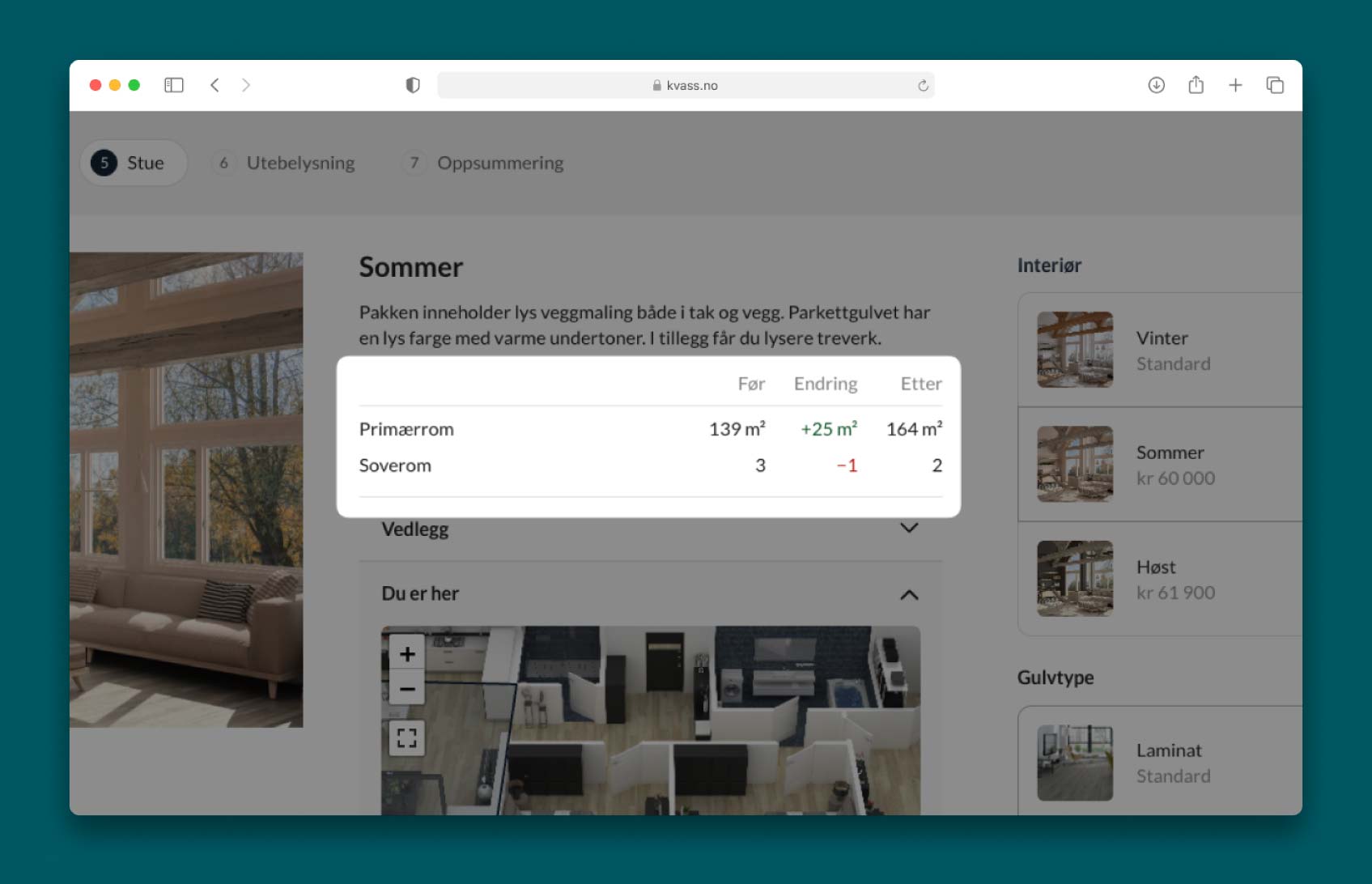Zoom out on the floor plan
The image size is (1372, 884).
pyautogui.click(x=407, y=689)
